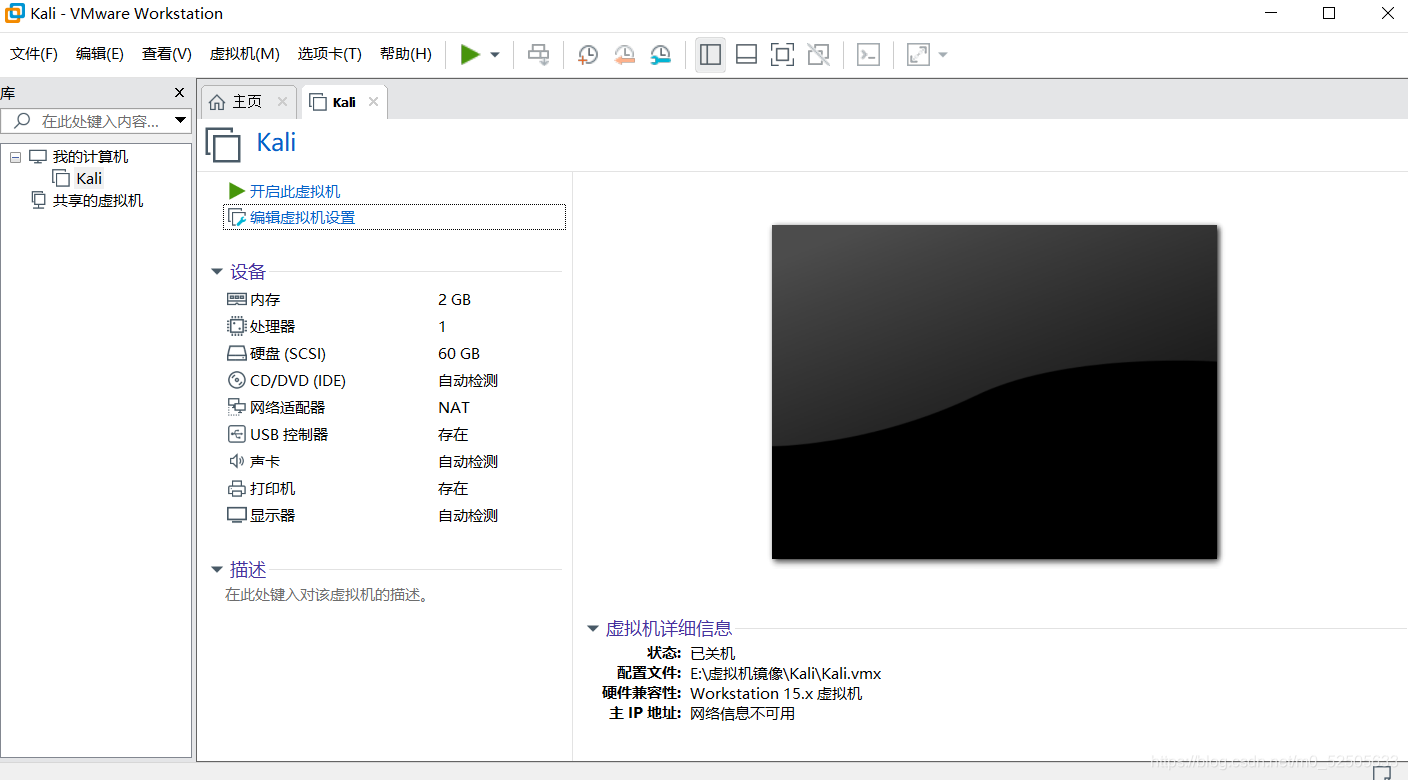Click the stretch guest display icon
Image resolution: width=1408 pixels, height=780 pixels.
(918, 55)
